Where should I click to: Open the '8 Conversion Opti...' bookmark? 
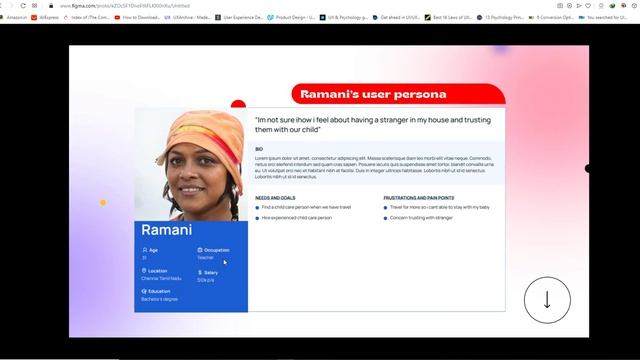[551, 18]
